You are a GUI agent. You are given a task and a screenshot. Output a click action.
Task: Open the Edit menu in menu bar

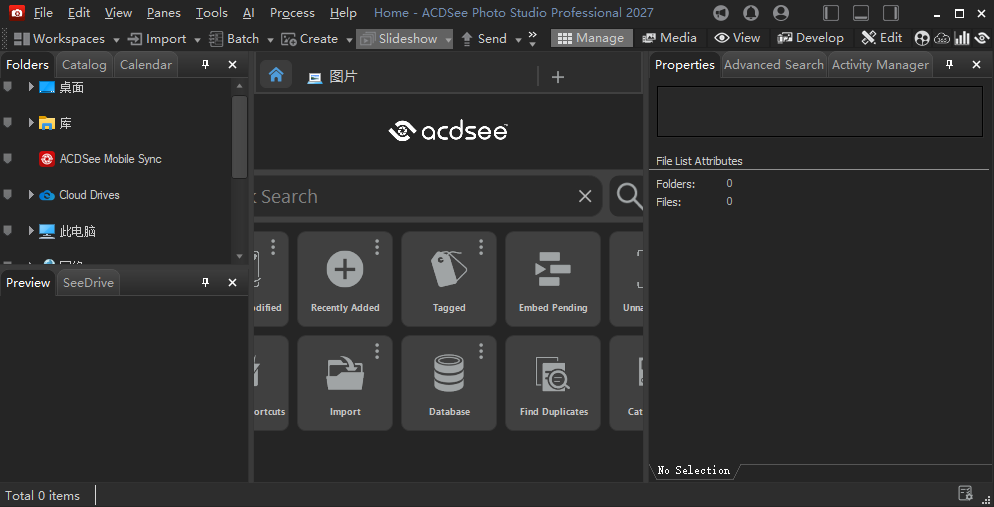[x=79, y=13]
